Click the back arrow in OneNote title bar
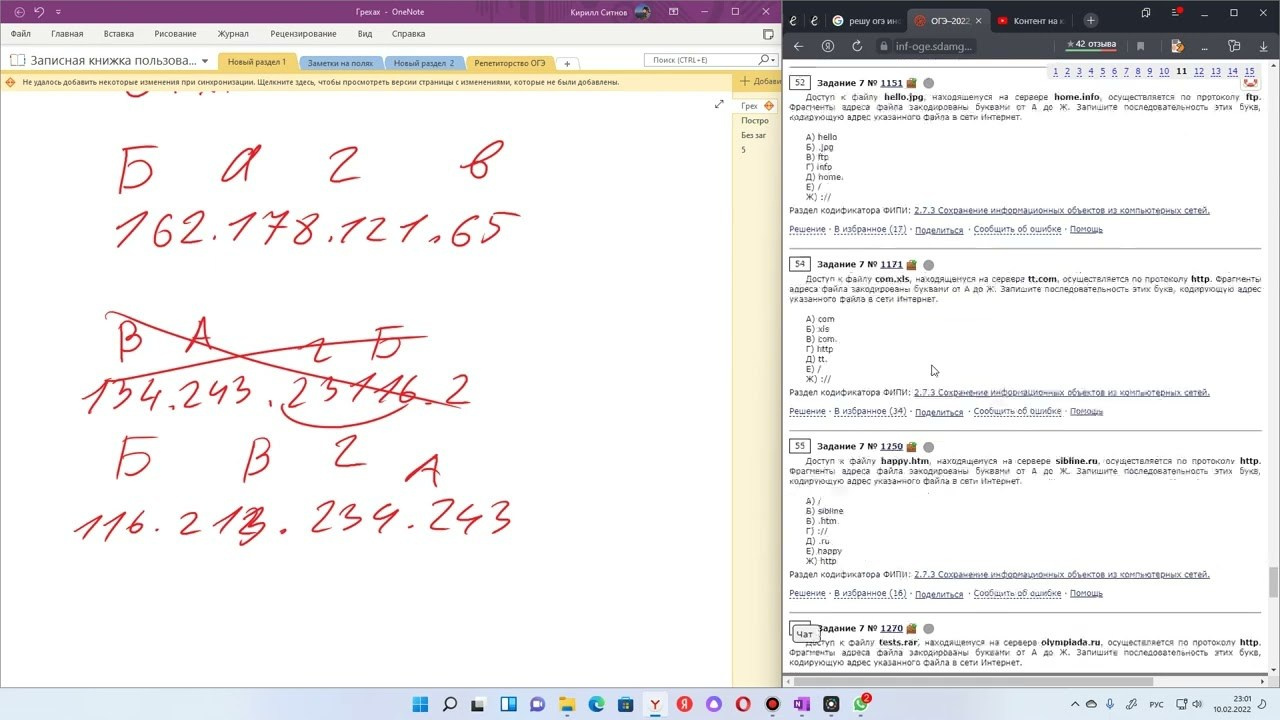This screenshot has width=1280, height=720. (19, 12)
